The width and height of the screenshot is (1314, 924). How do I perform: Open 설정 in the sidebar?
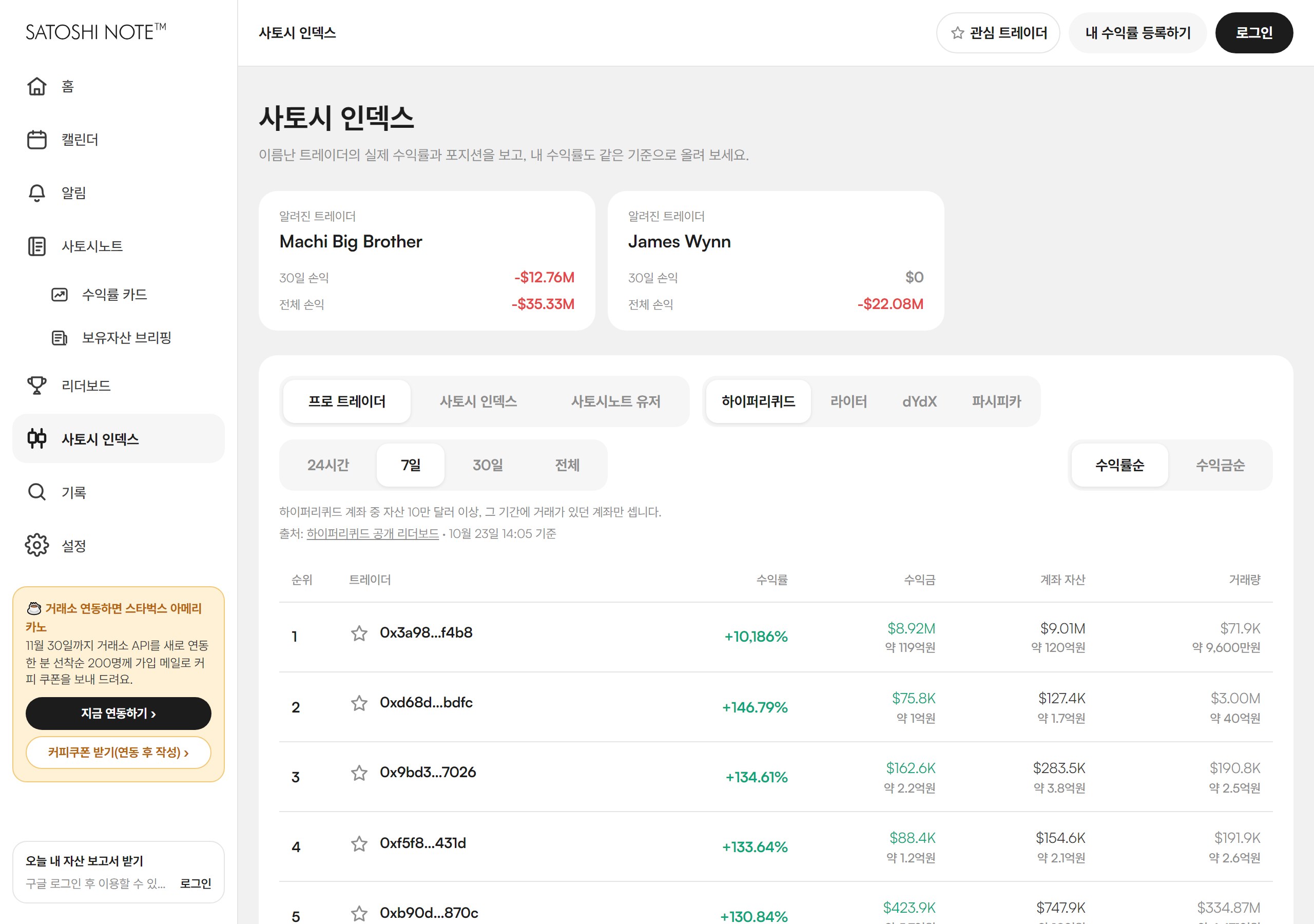pyautogui.click(x=119, y=545)
